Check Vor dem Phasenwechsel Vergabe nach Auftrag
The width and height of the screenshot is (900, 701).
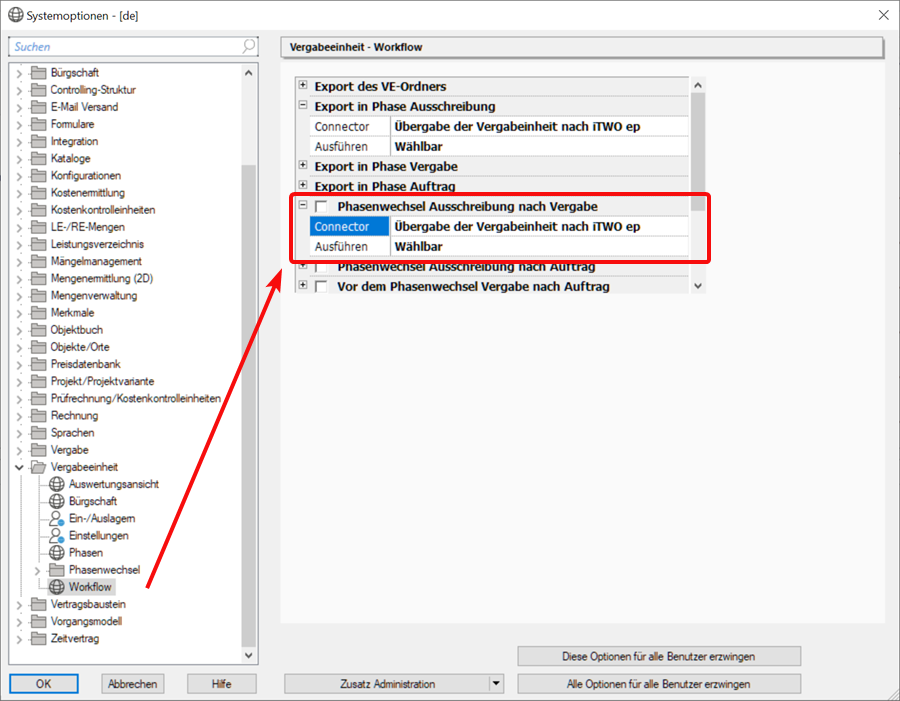tap(321, 287)
